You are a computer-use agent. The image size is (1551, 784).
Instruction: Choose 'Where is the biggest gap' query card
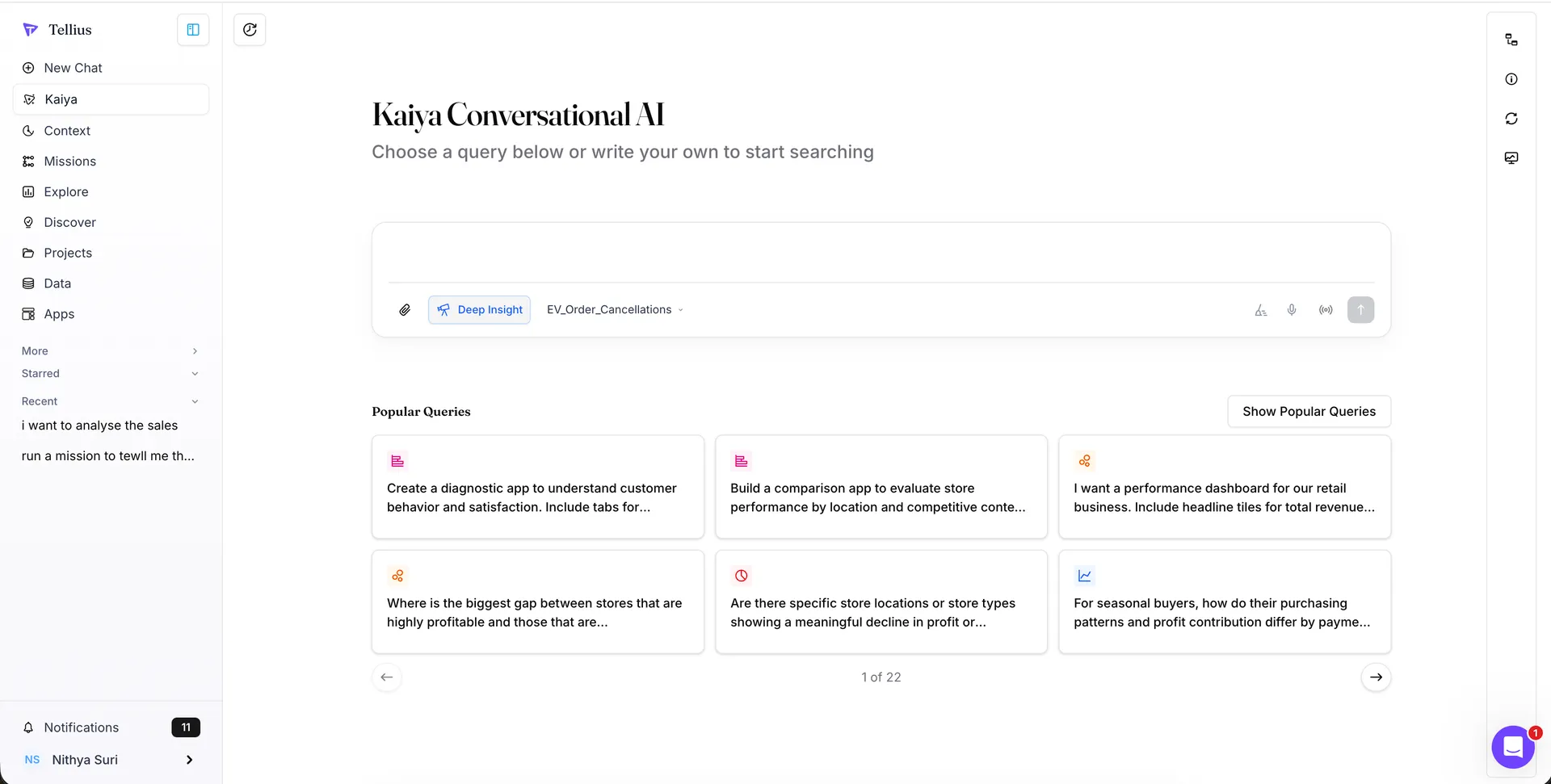[x=538, y=602]
